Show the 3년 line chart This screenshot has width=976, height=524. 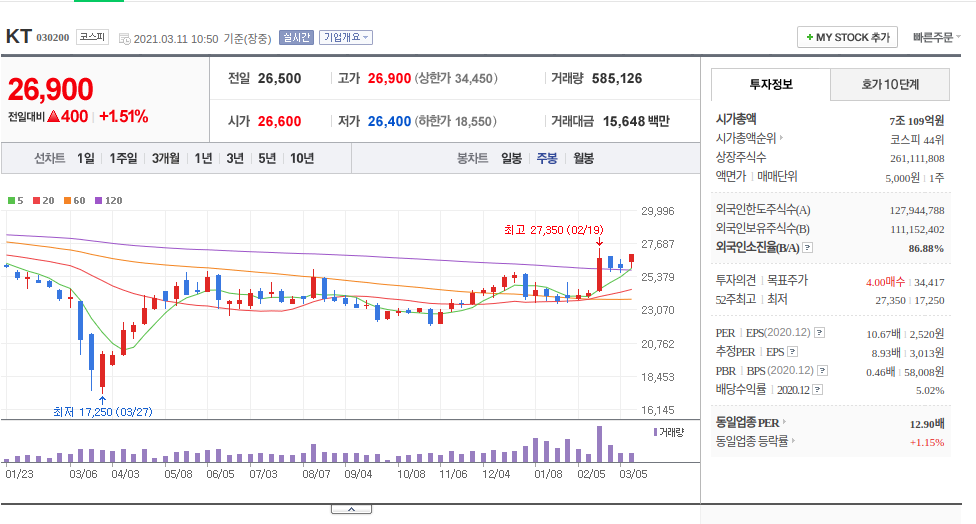[x=235, y=159]
